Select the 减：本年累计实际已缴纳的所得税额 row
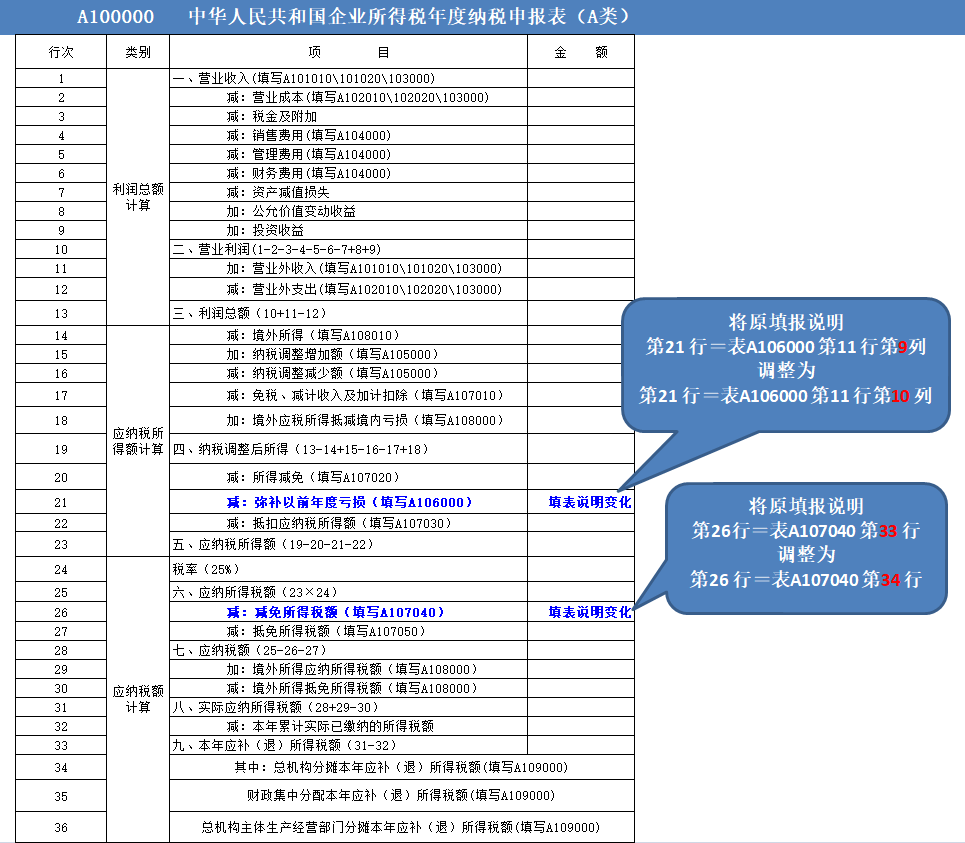Viewport: 965px width, 843px height. [348, 727]
